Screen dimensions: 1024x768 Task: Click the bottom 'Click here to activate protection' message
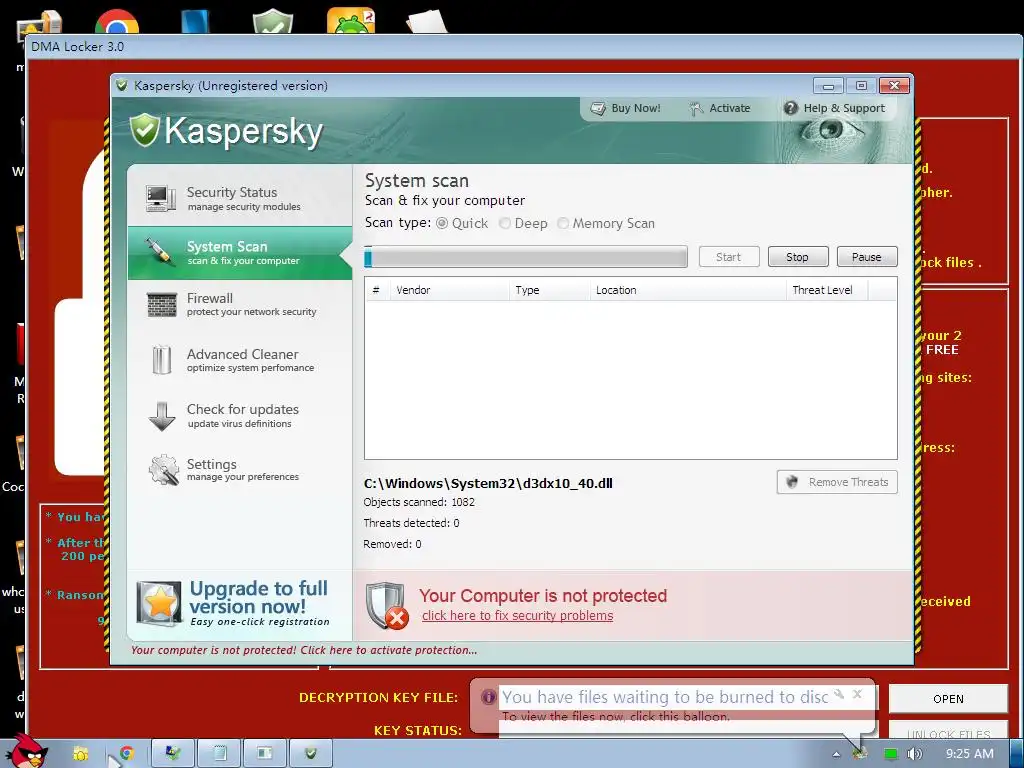pyautogui.click(x=304, y=650)
